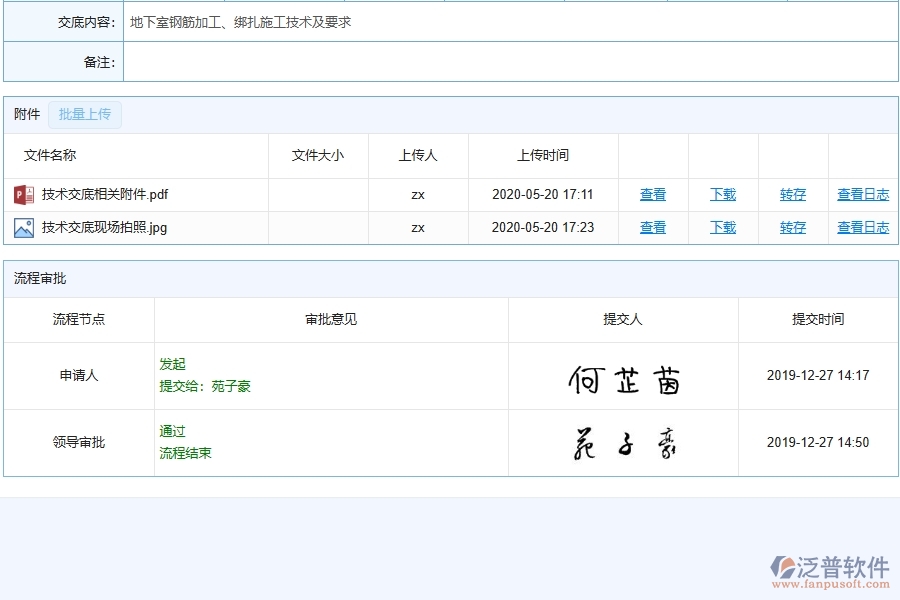Click the 批量上传 upload button
Viewport: 900px width, 600px height.
(x=85, y=114)
